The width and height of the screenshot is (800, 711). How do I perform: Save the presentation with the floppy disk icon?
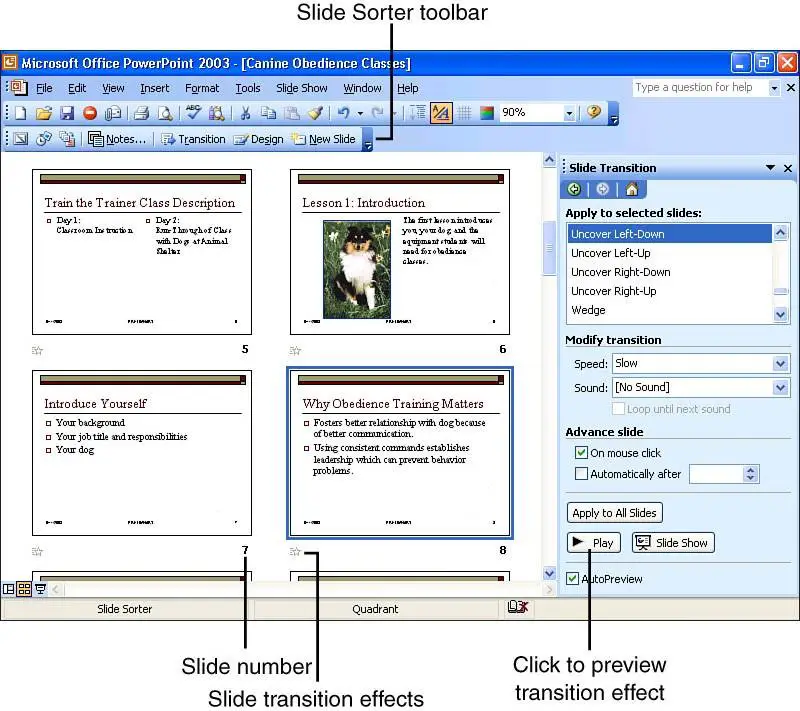point(67,113)
